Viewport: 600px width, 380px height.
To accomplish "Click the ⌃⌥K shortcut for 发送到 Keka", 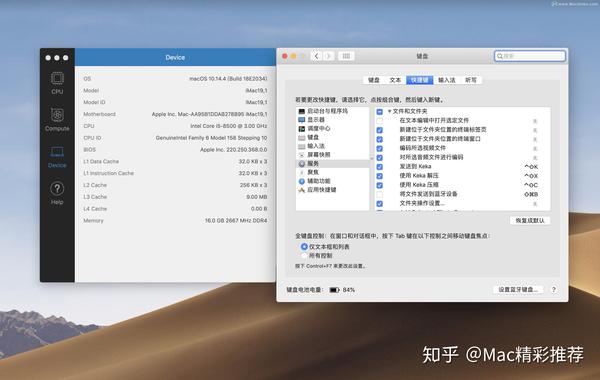I will pos(531,167).
